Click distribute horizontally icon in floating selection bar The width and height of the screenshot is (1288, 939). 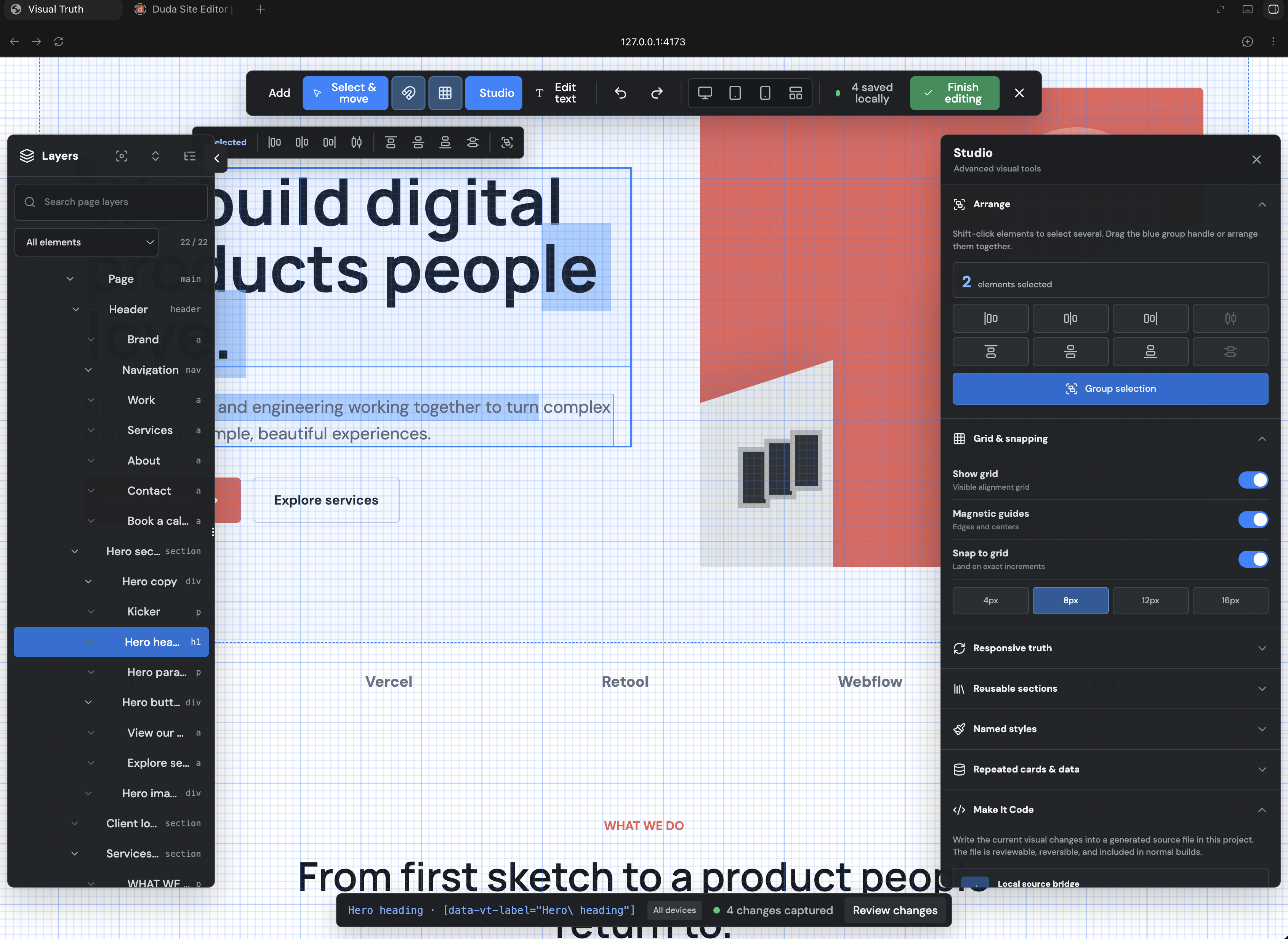(x=356, y=142)
